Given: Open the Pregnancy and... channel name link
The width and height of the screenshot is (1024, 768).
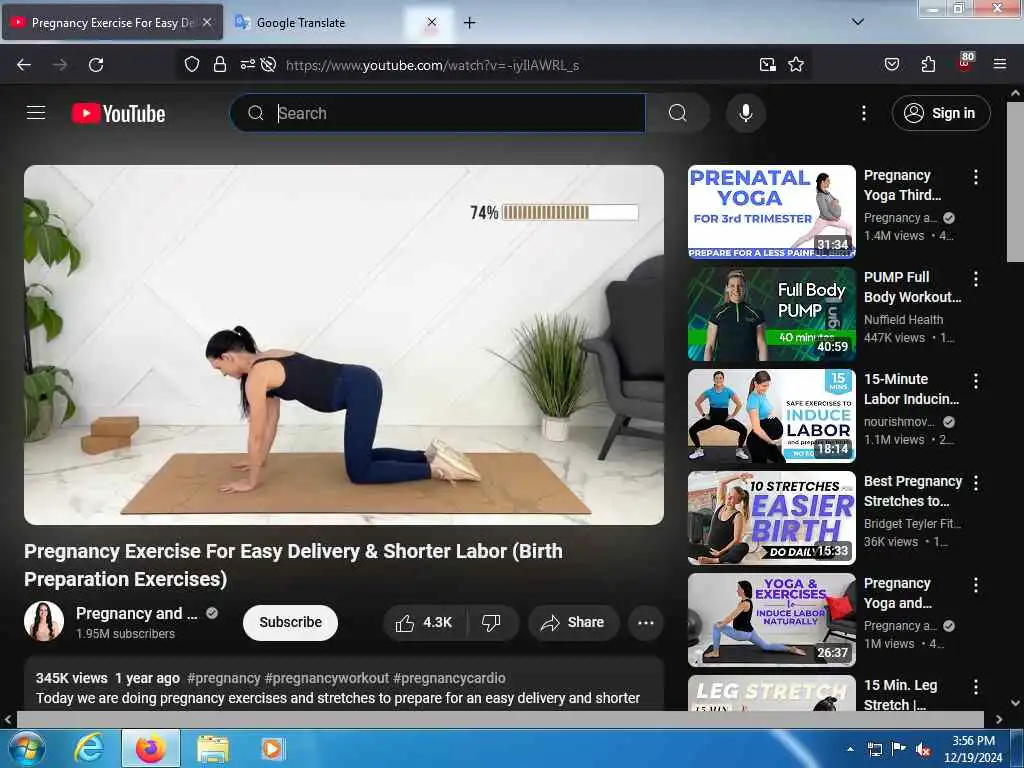Looking at the screenshot, I should 136,613.
